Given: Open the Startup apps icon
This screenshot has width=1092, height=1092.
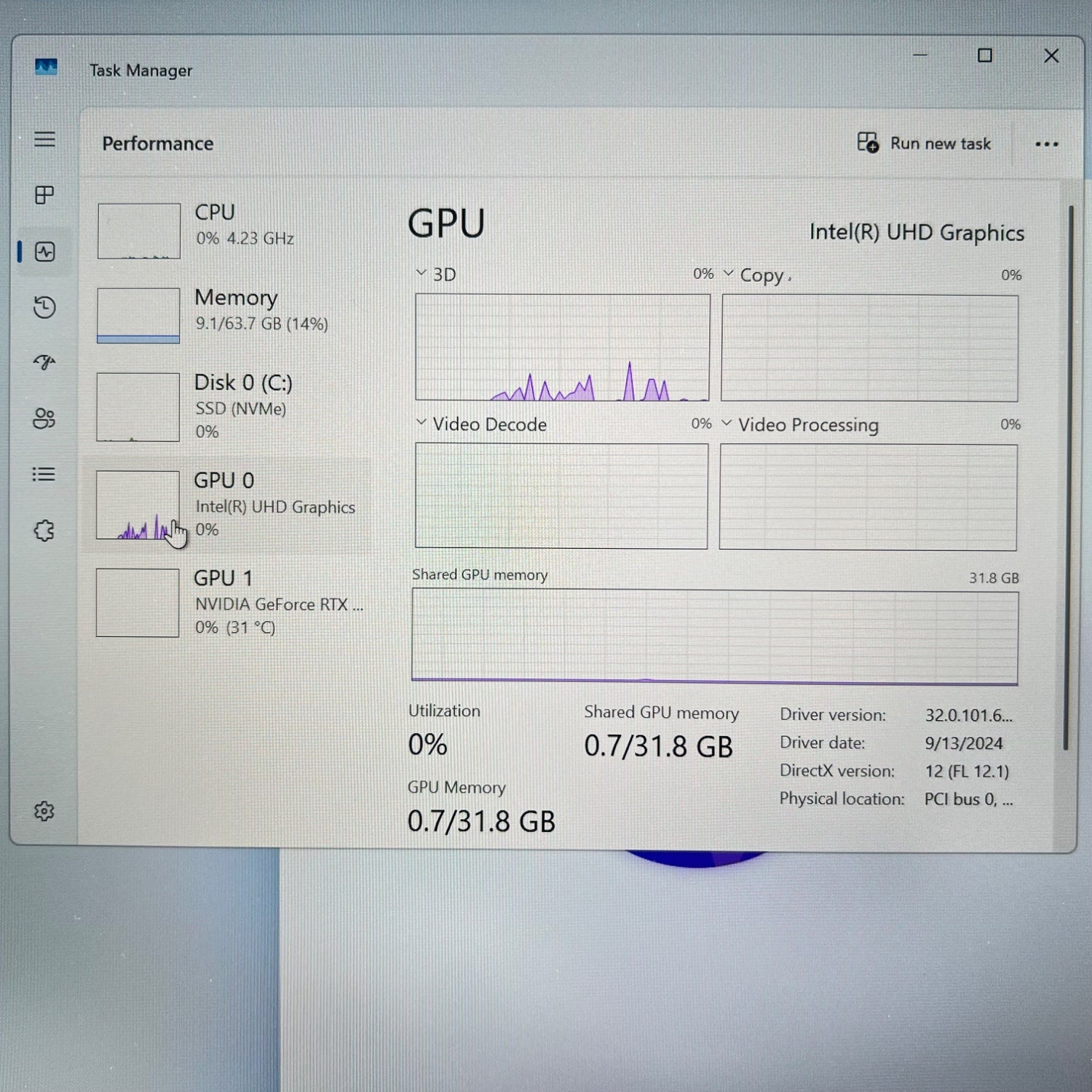Looking at the screenshot, I should [44, 362].
